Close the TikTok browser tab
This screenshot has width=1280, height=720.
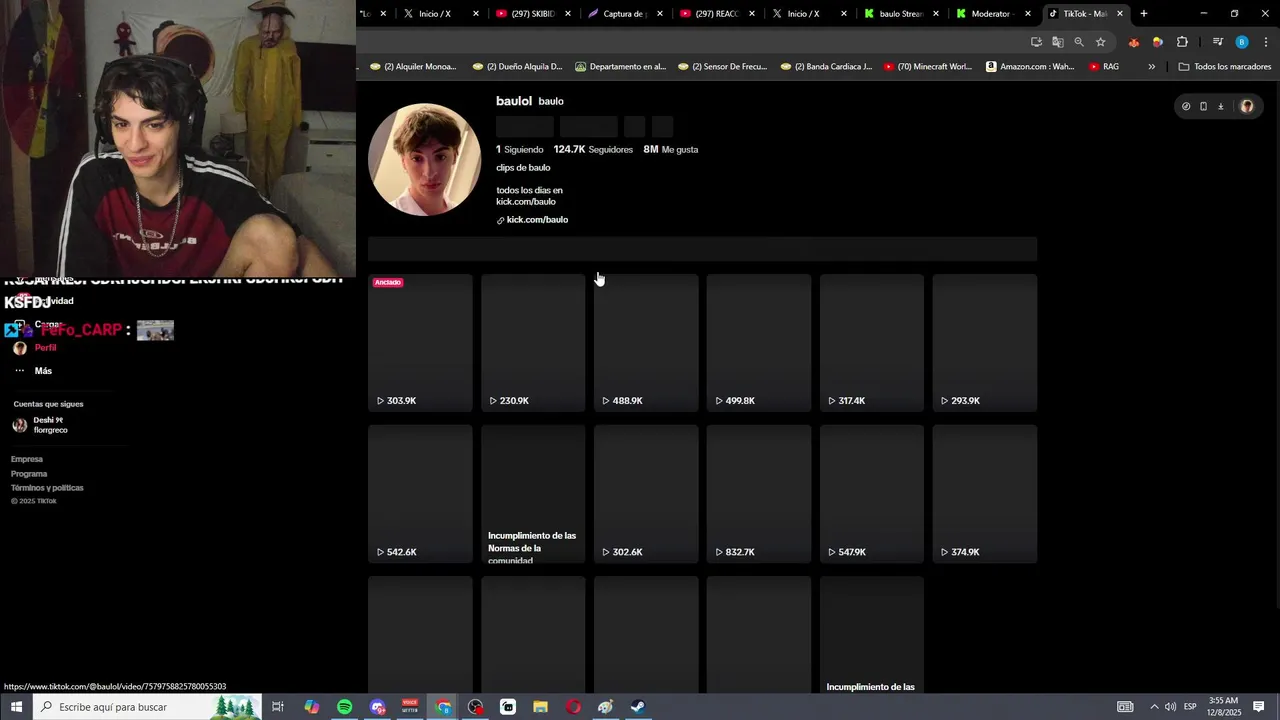click(1120, 14)
